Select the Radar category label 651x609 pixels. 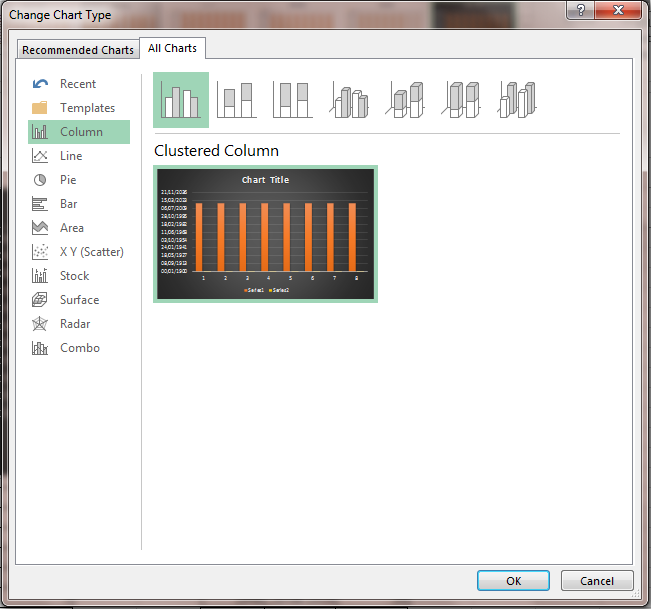point(75,324)
